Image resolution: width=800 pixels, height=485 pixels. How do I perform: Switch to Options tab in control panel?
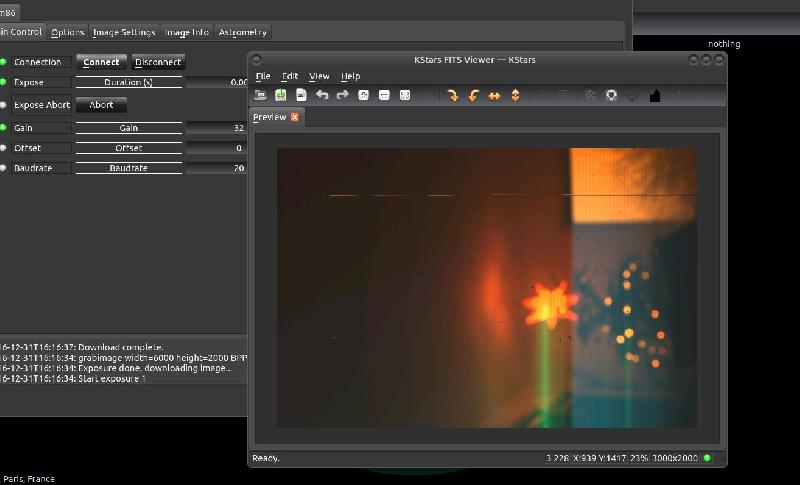pyautogui.click(x=67, y=32)
